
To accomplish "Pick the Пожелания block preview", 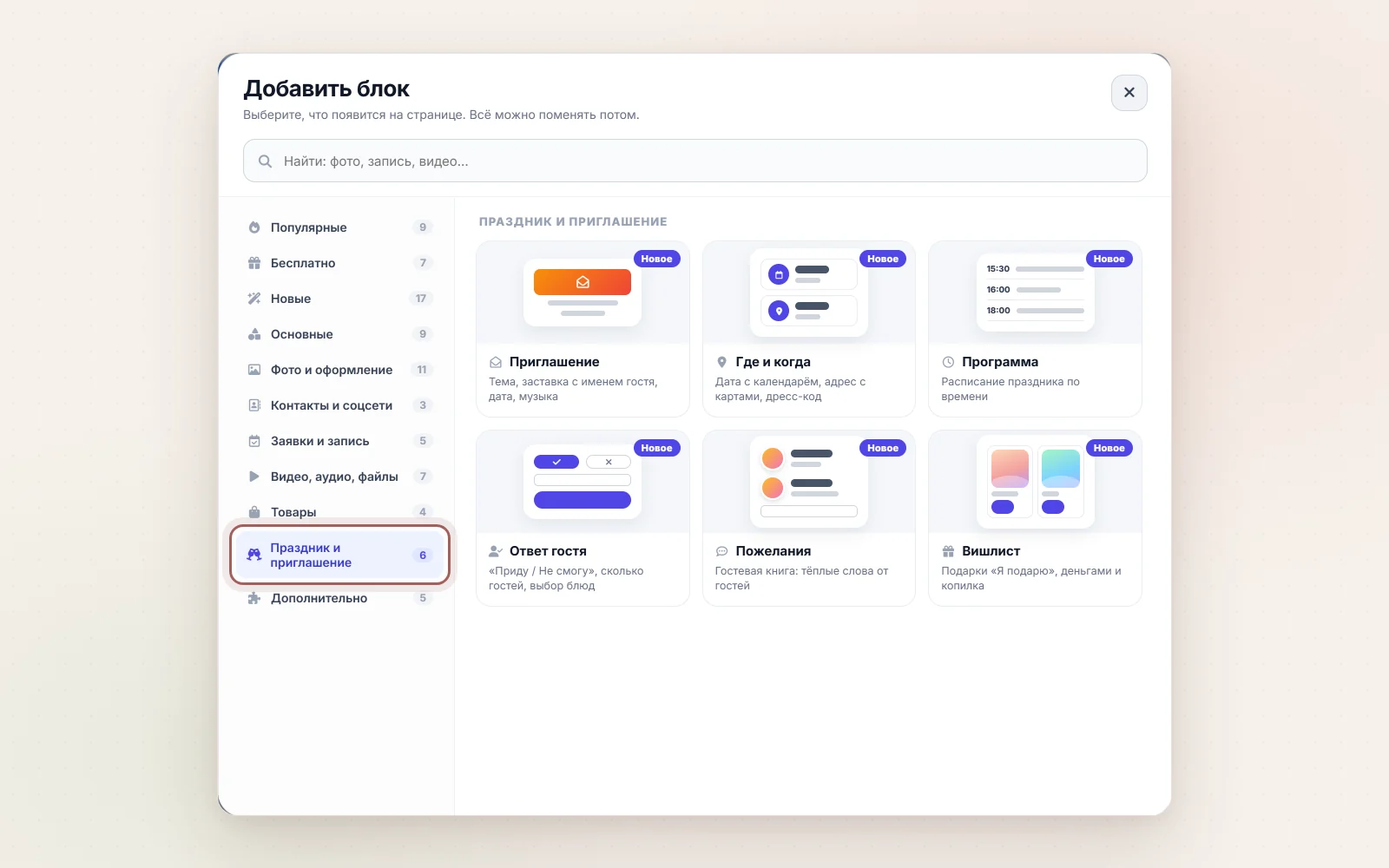I will pos(808,483).
